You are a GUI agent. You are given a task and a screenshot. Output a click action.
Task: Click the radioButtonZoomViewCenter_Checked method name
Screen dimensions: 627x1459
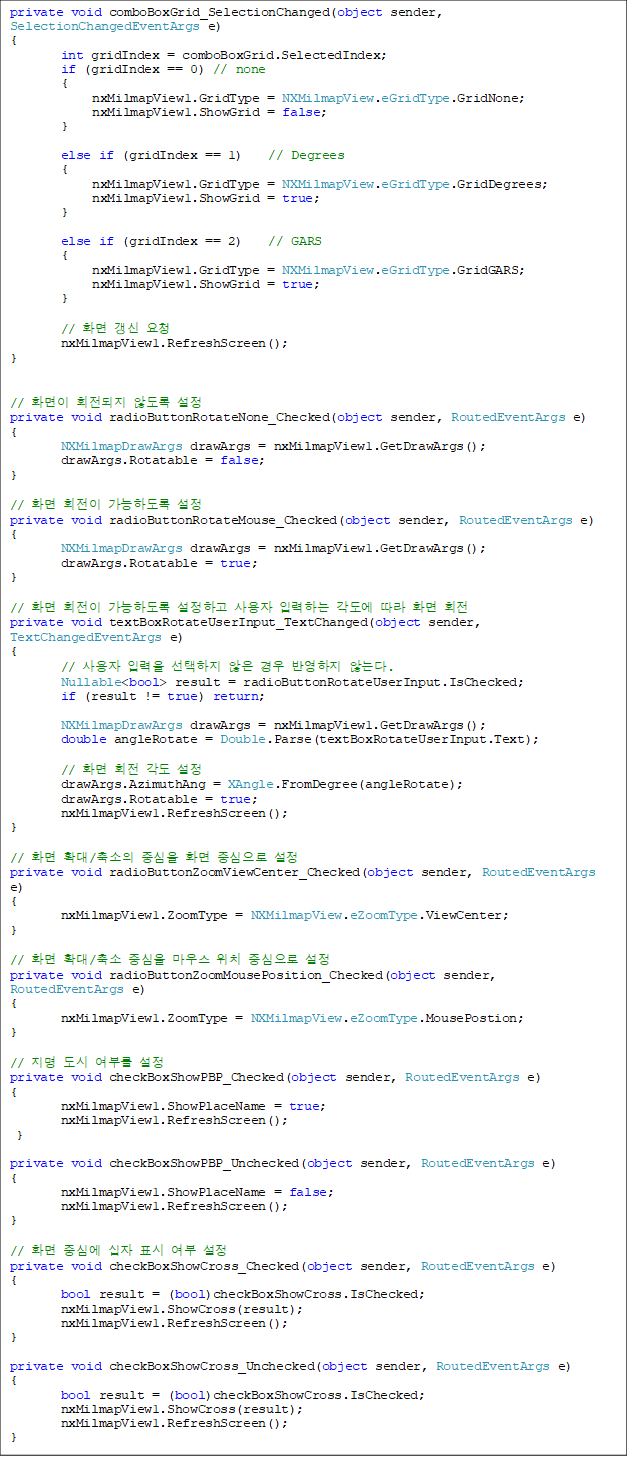tap(235, 872)
